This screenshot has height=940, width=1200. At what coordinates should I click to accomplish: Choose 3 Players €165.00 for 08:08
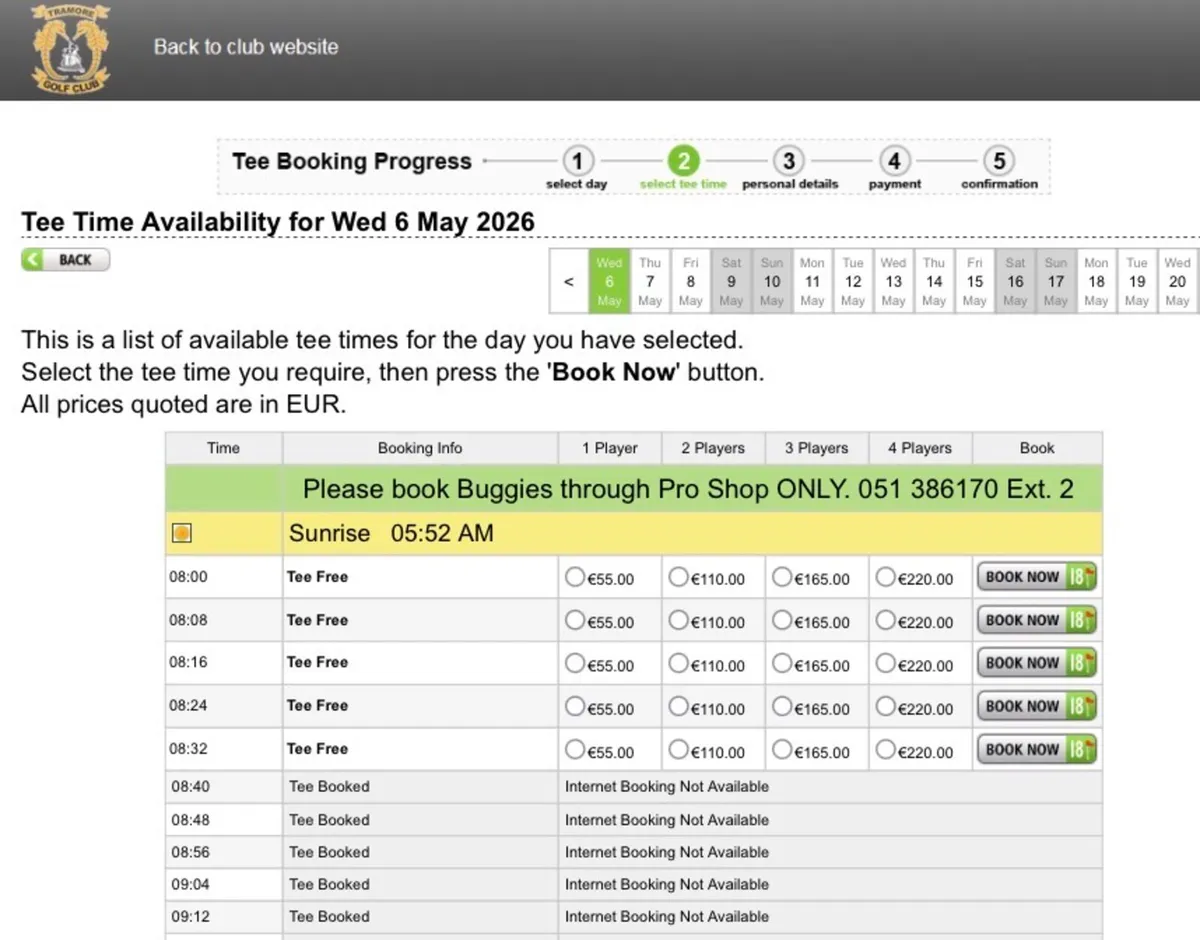782,620
